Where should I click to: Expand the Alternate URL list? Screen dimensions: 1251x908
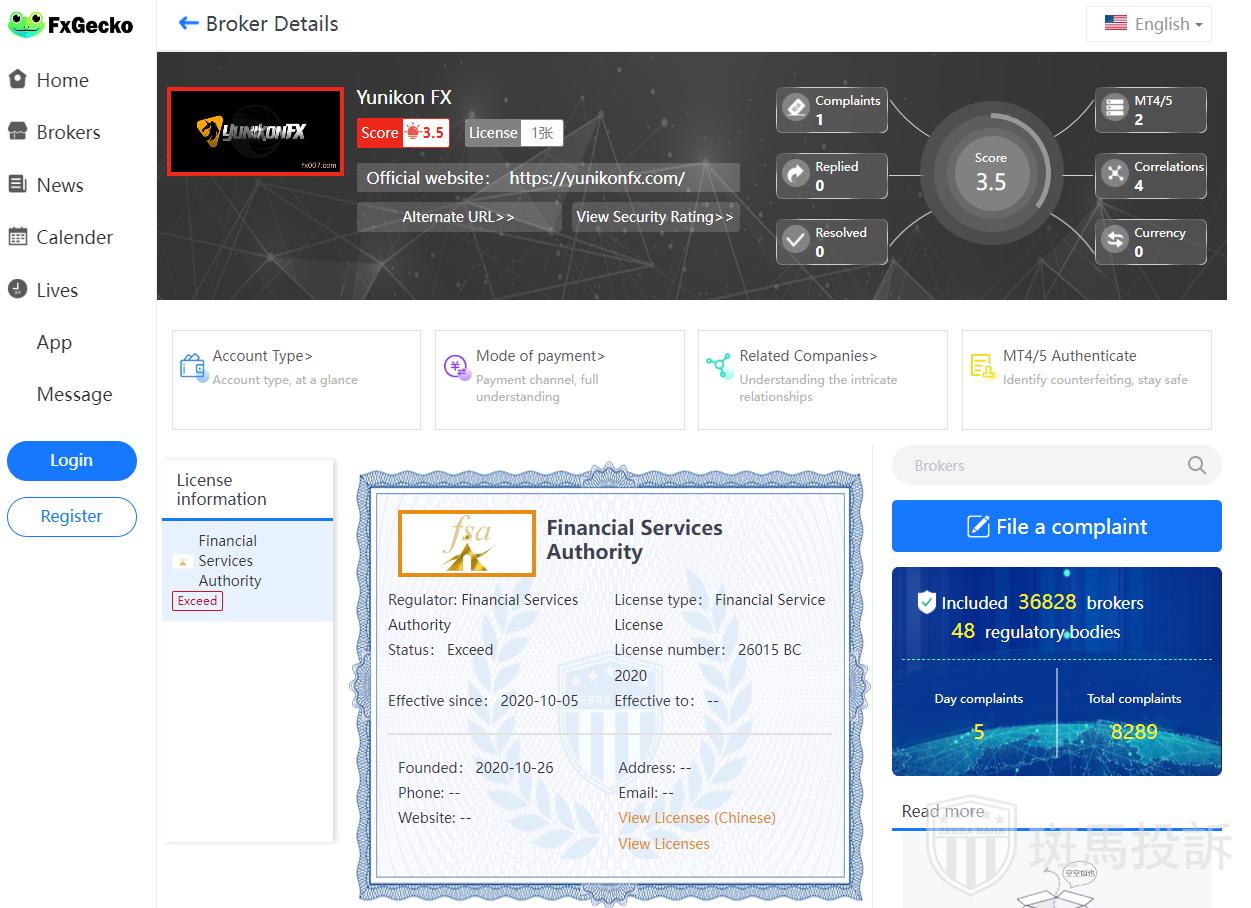458,217
